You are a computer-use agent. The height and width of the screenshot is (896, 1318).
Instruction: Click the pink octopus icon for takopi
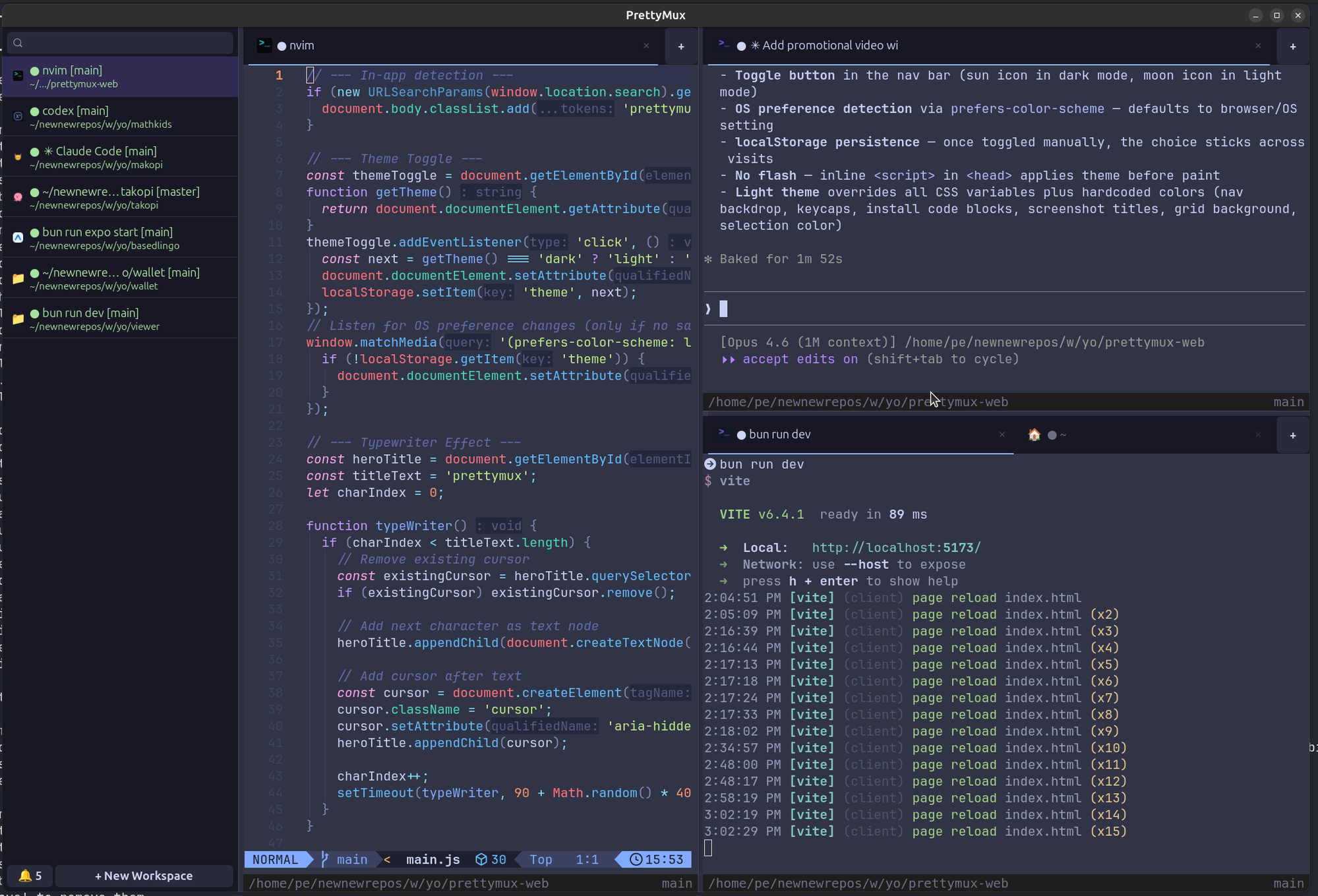(17, 197)
